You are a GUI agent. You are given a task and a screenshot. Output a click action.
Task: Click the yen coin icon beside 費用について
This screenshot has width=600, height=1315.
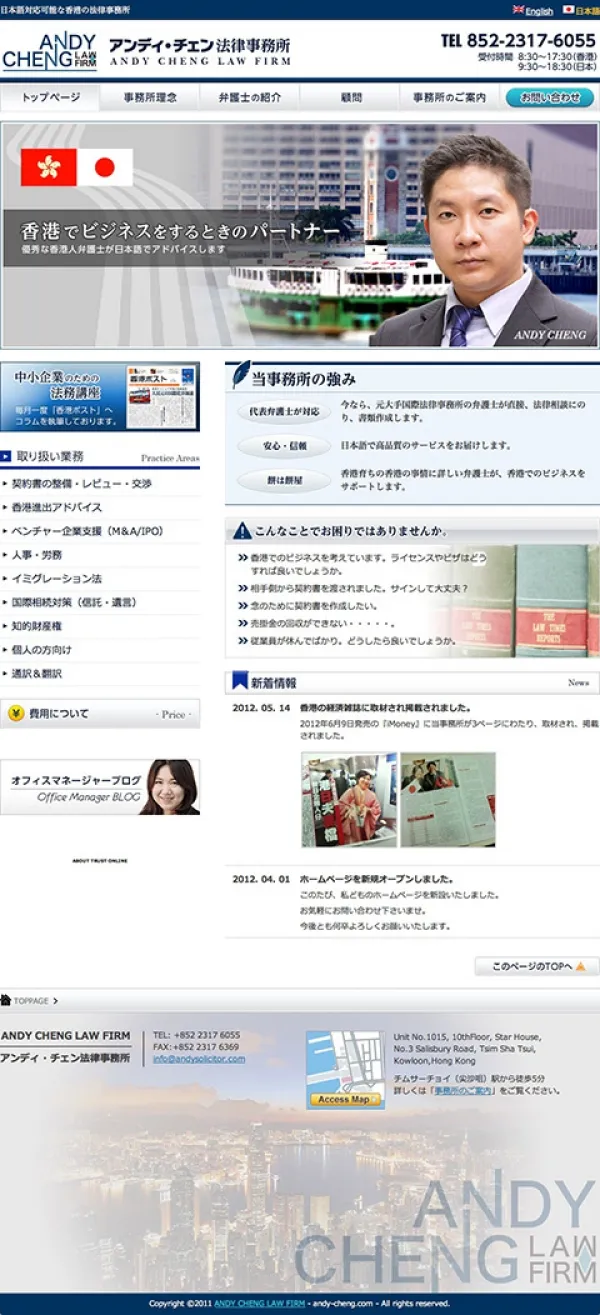[x=16, y=714]
